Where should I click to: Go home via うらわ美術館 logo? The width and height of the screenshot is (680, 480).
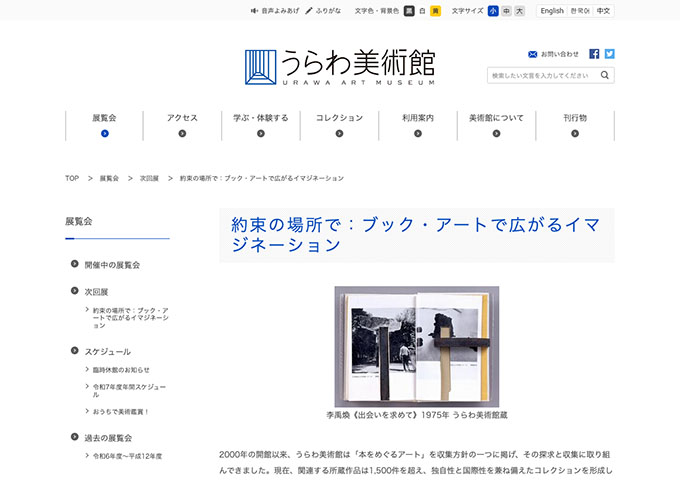click(340, 67)
